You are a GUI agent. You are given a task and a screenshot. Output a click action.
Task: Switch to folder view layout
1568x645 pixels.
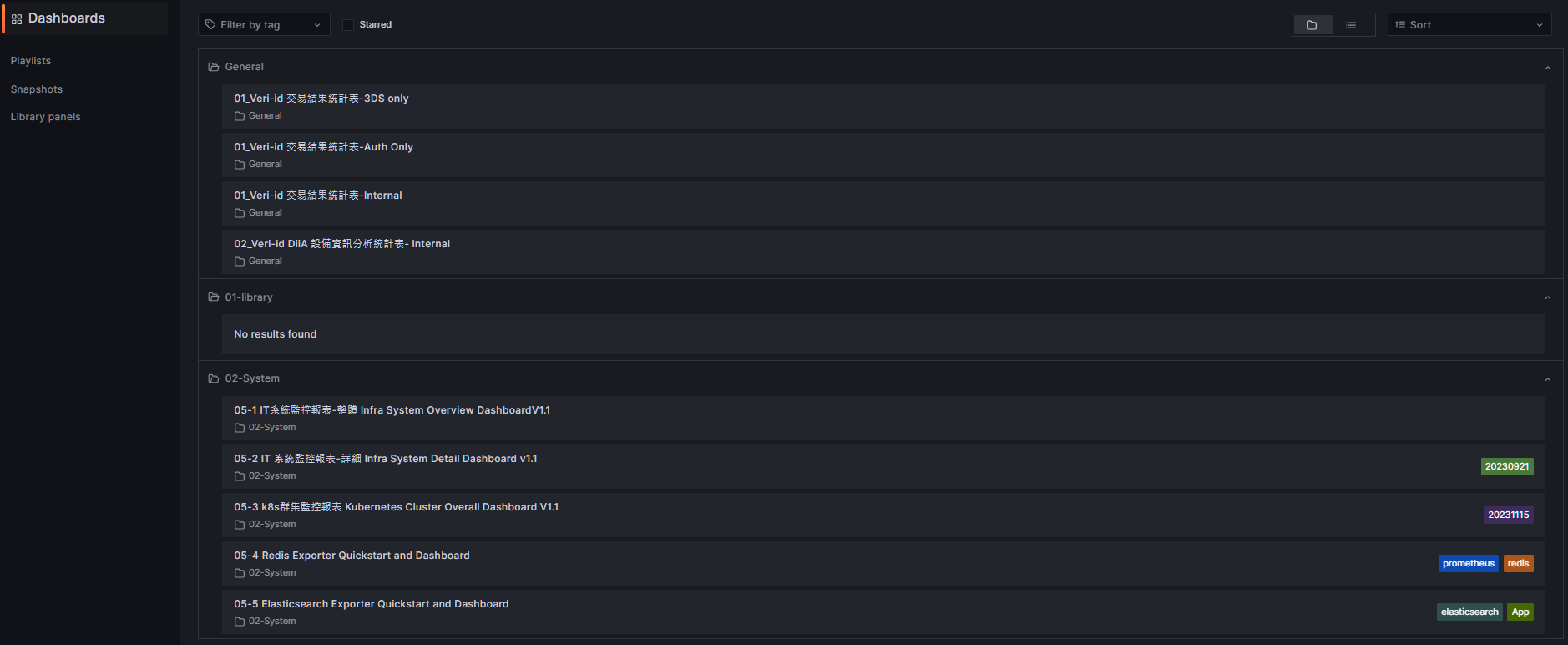pos(1312,25)
